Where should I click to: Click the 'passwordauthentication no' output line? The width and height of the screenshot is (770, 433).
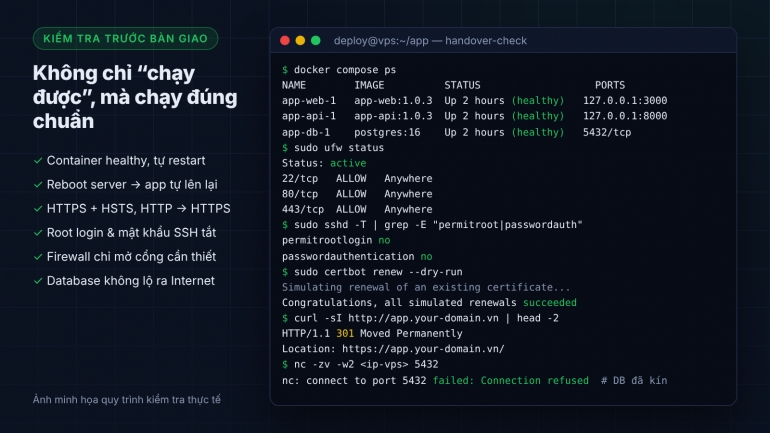point(357,256)
